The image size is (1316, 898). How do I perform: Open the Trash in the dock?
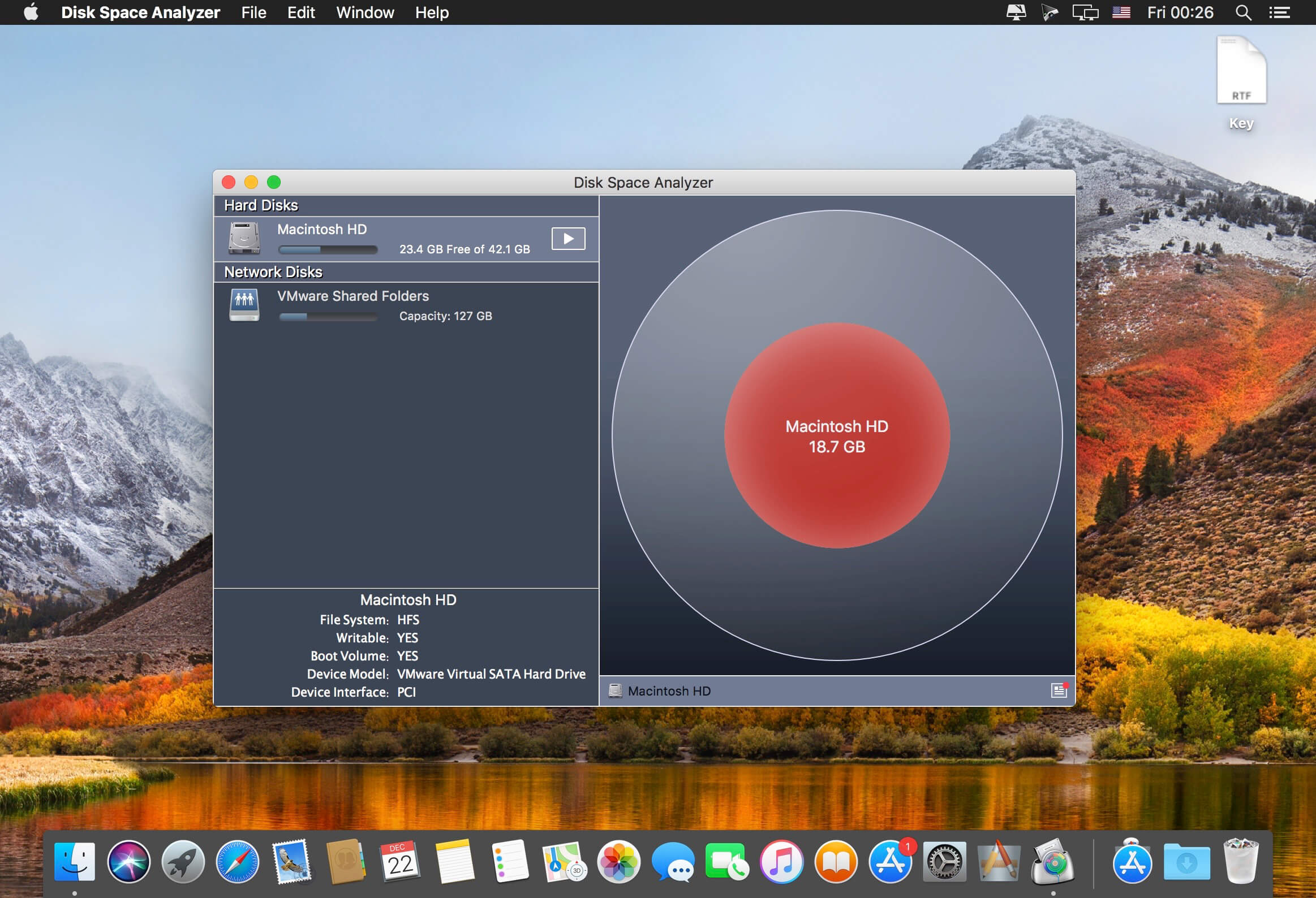pos(1241,861)
